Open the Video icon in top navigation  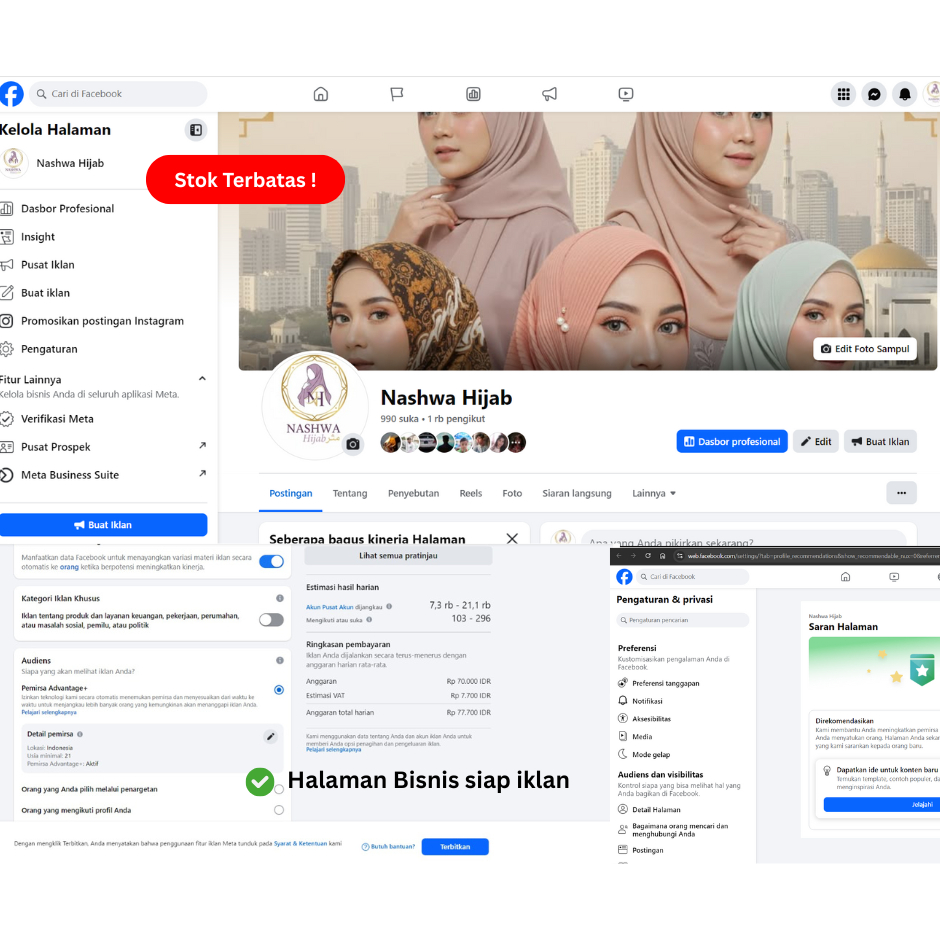(625, 93)
